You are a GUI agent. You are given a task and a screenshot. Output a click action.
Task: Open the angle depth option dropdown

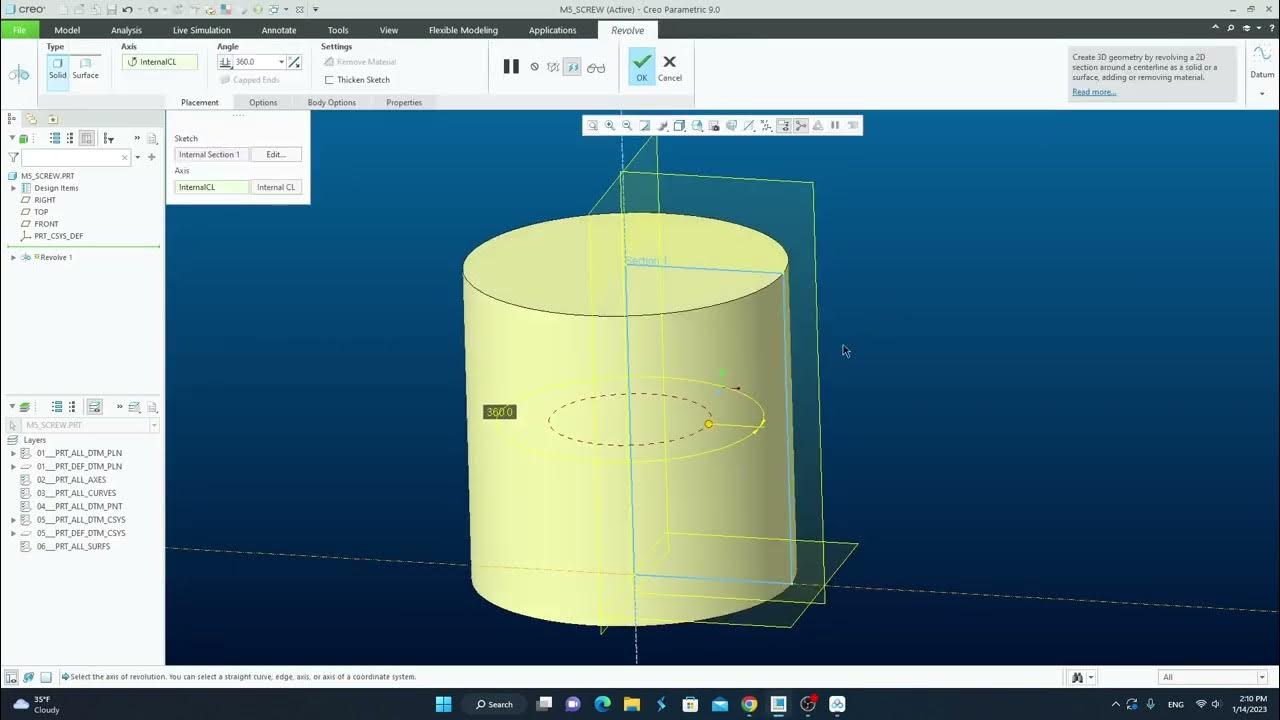click(x=226, y=62)
